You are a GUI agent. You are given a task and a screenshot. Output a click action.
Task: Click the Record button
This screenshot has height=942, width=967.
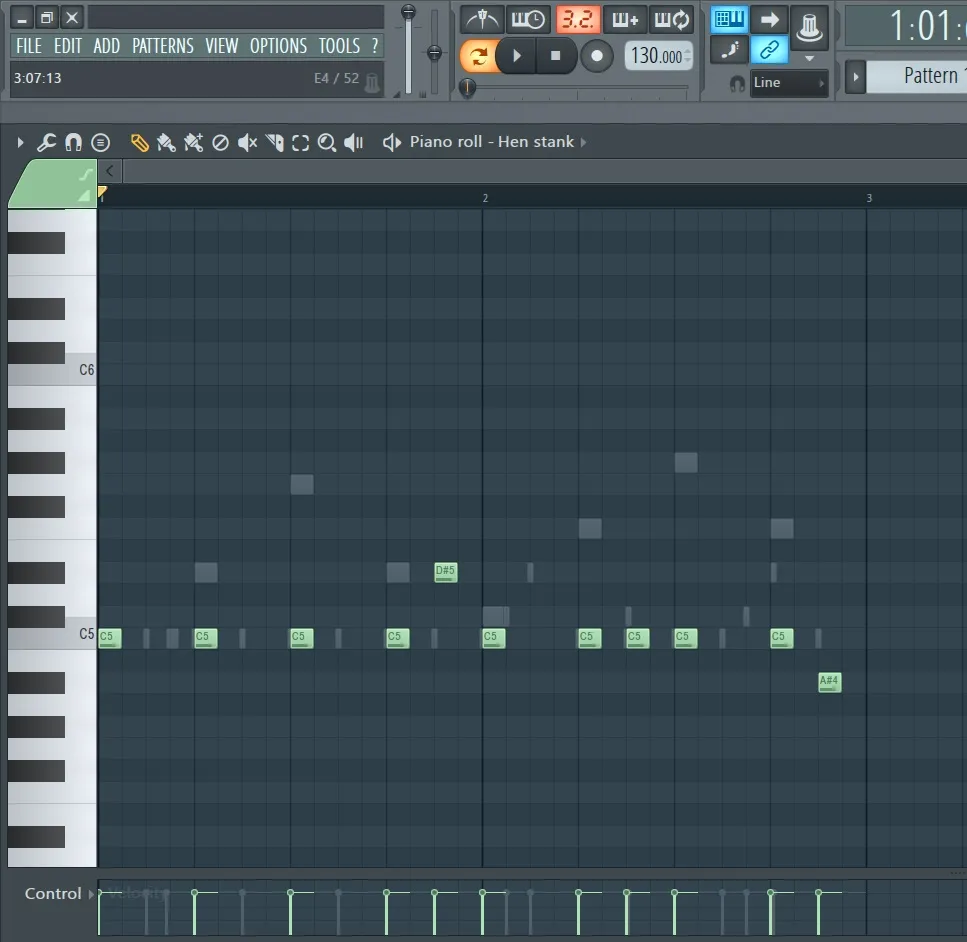(x=596, y=56)
